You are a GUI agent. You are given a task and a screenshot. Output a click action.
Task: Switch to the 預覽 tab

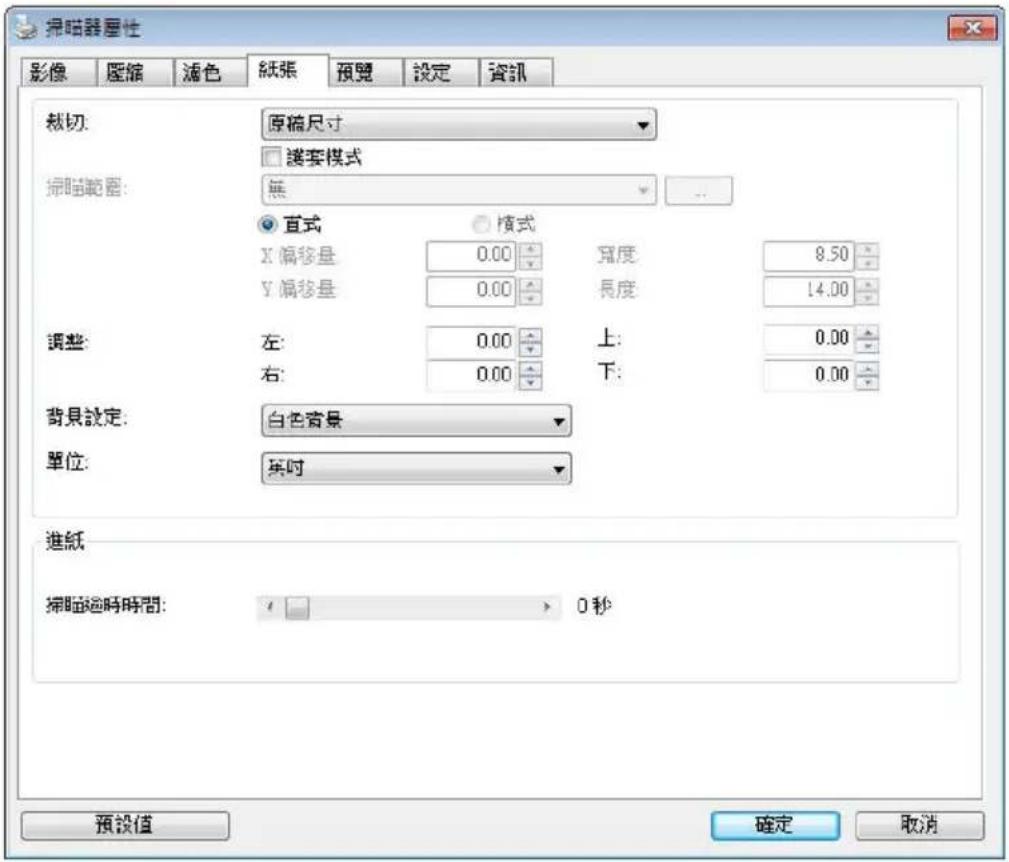click(364, 72)
